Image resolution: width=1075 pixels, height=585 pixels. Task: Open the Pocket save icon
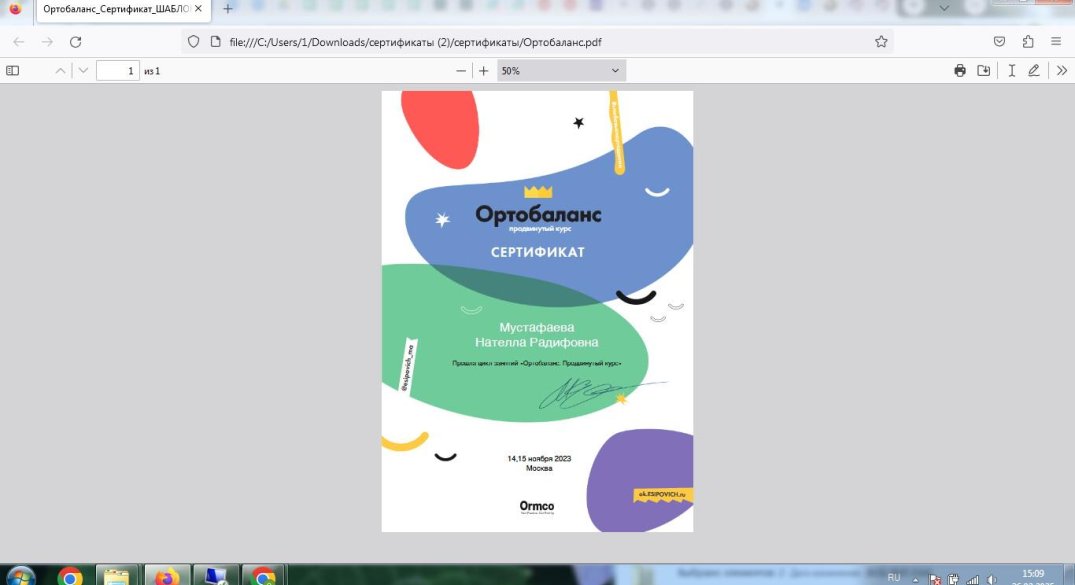tap(1000, 42)
